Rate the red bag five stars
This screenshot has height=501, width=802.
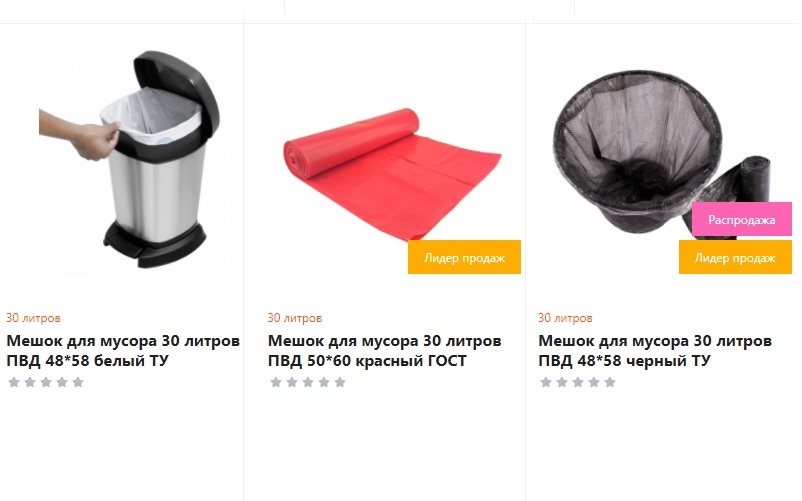(340, 382)
